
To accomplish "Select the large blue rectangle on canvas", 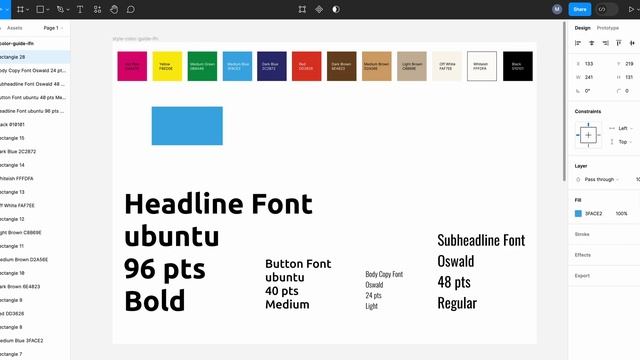I will coord(187,126).
